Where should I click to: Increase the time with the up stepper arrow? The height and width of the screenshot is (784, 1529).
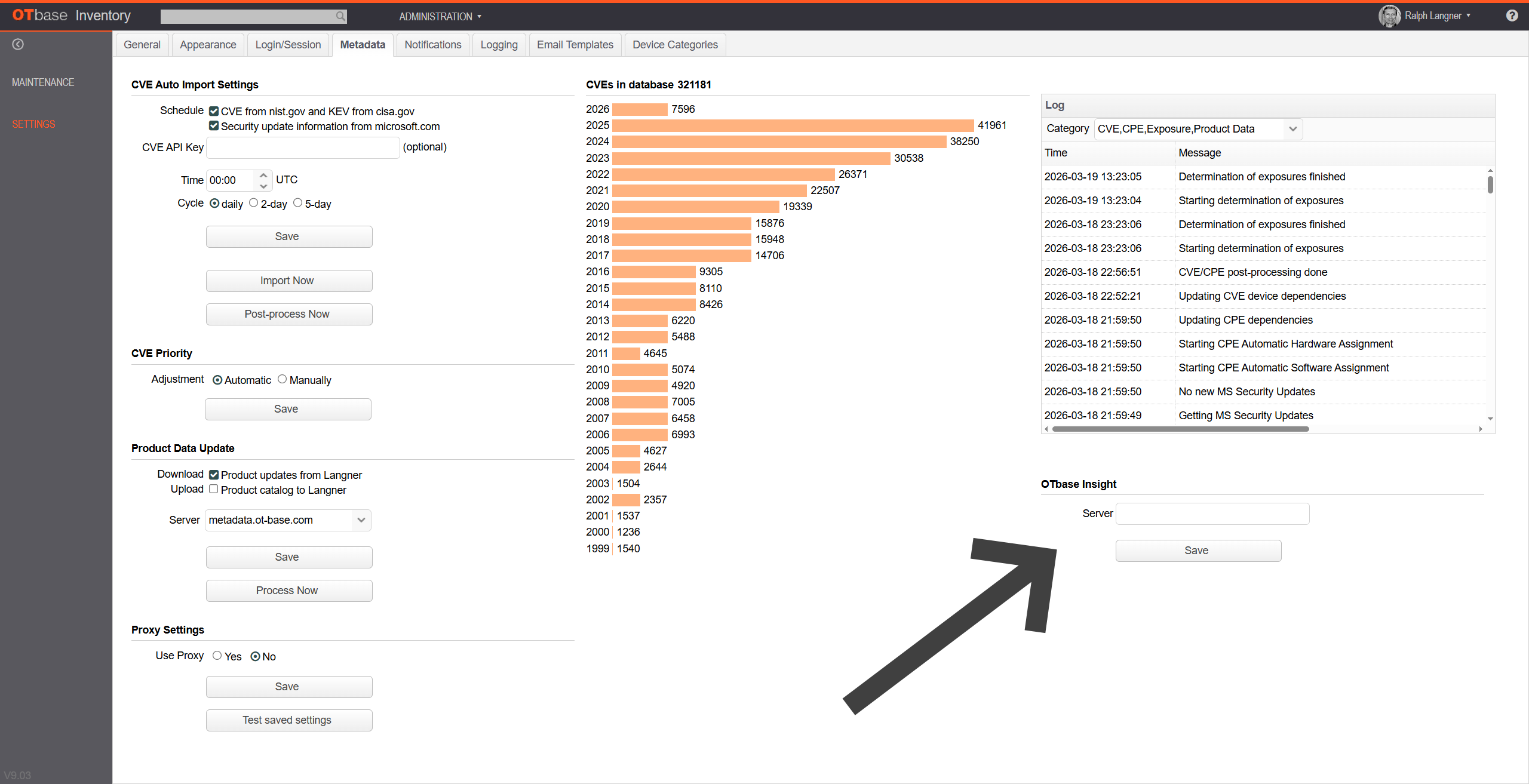click(x=263, y=175)
